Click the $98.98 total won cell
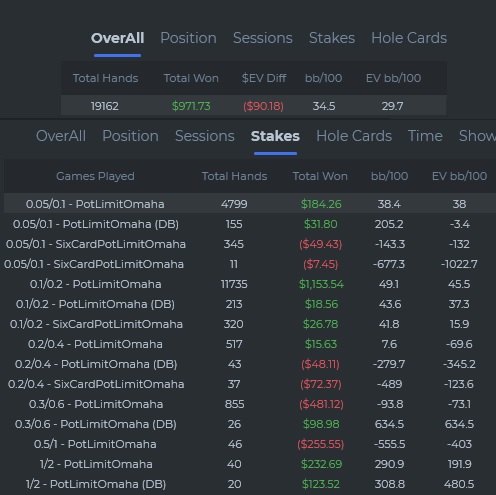This screenshot has width=496, height=495. click(x=321, y=424)
